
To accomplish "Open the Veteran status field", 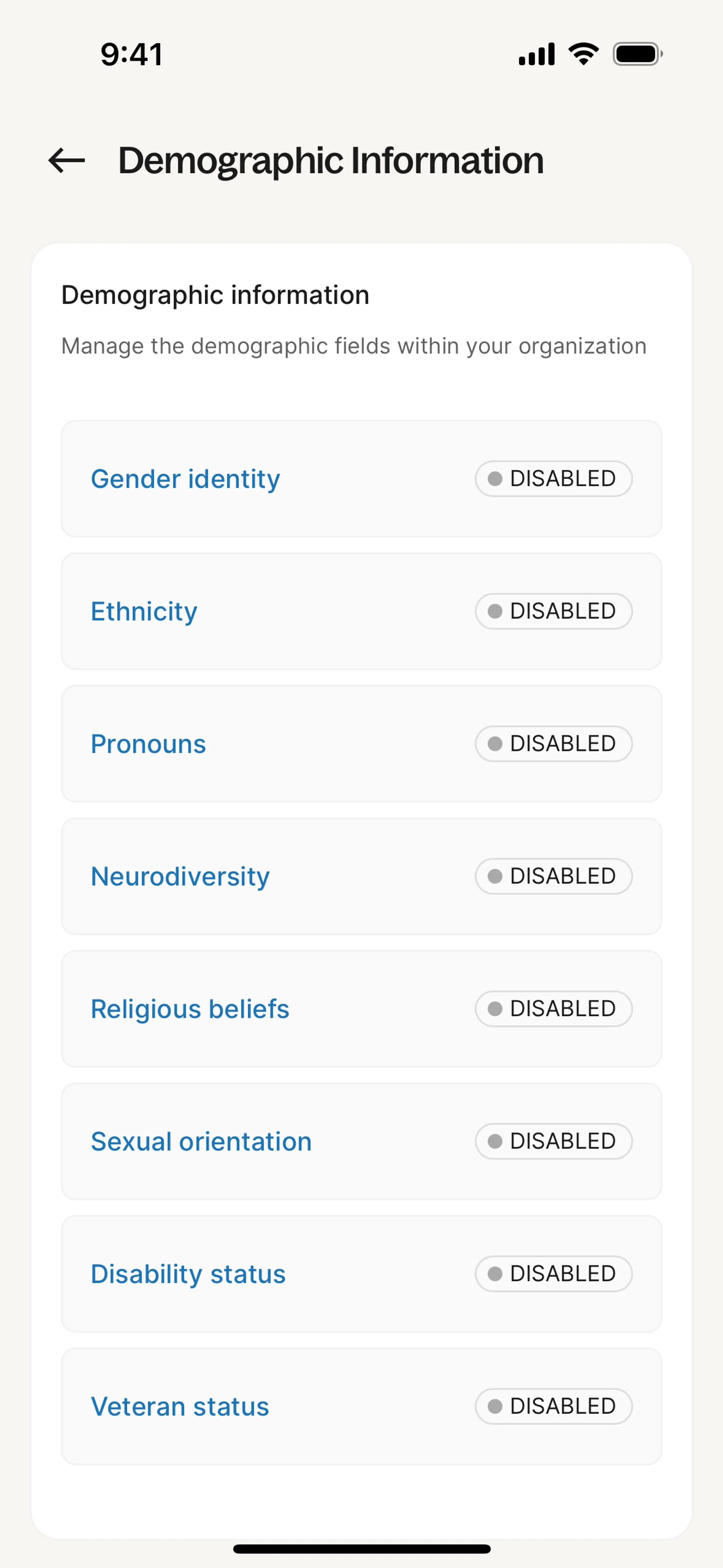I will tap(180, 1407).
